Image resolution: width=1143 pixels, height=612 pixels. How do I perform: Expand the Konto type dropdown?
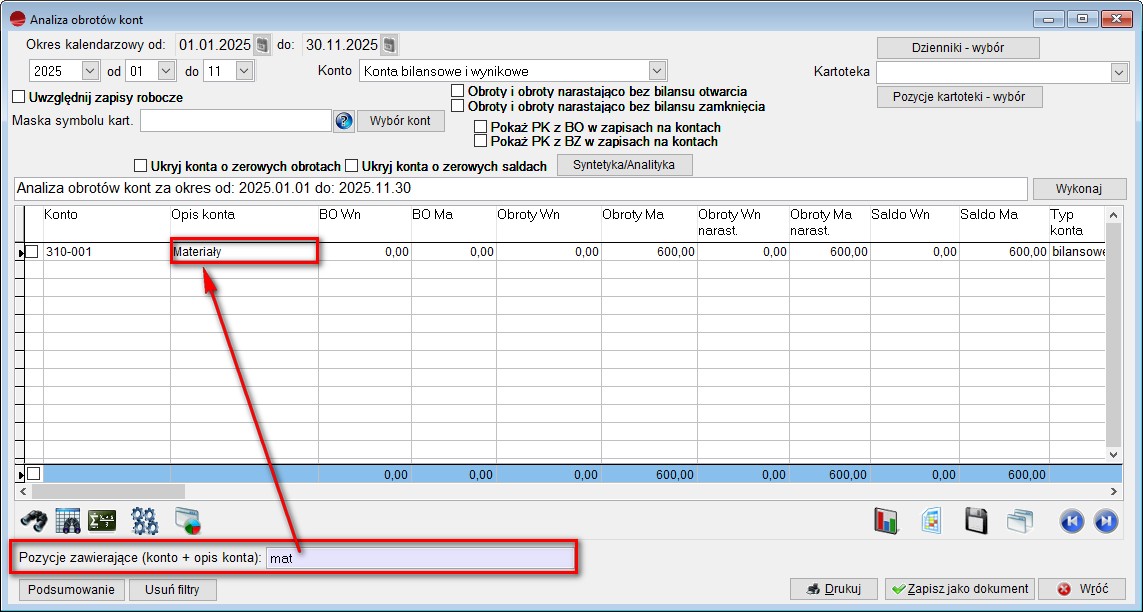coord(657,71)
